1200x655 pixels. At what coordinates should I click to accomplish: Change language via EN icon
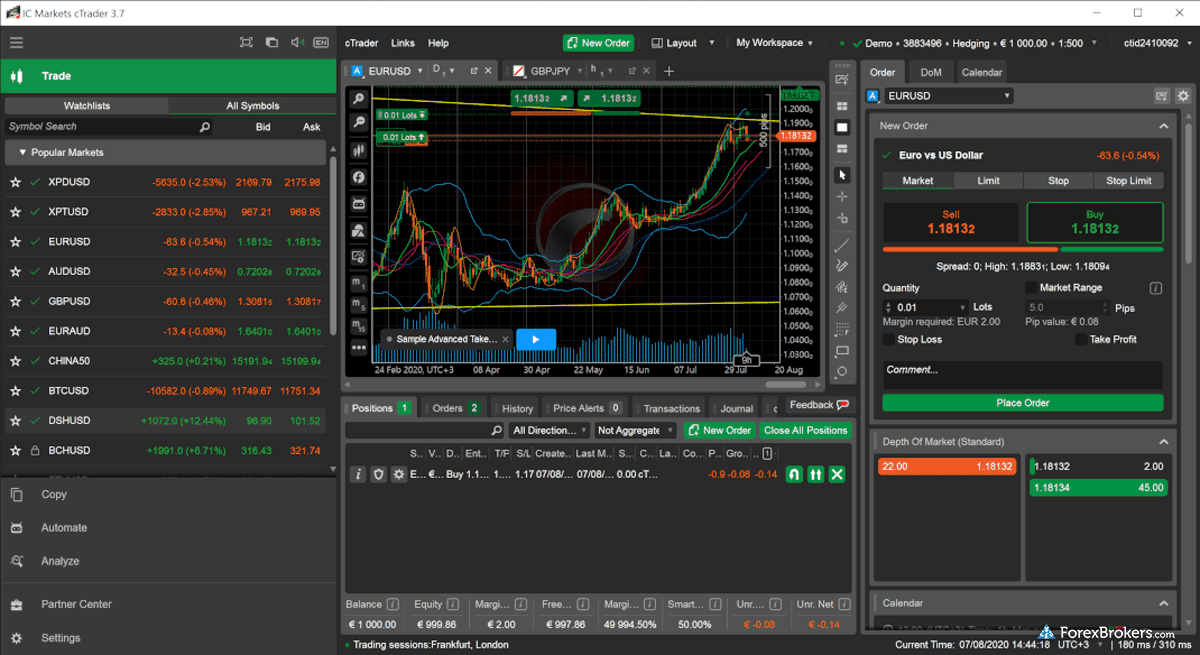pyautogui.click(x=321, y=43)
